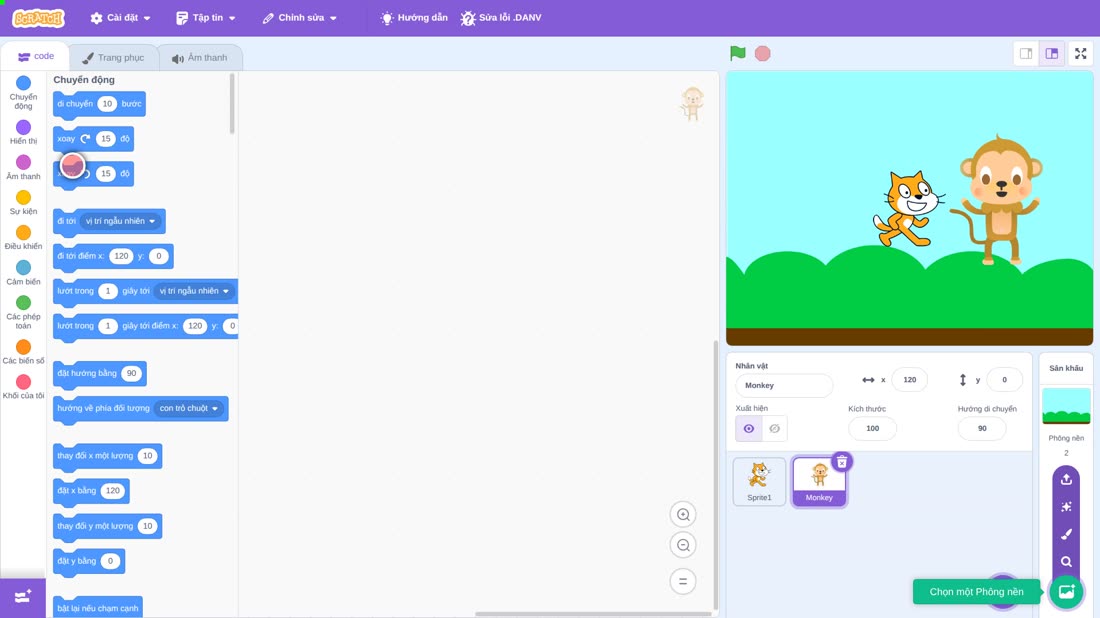1100x618 pixels.
Task: Pick a surprise backdrop with sparkle icon
Action: [1066, 506]
